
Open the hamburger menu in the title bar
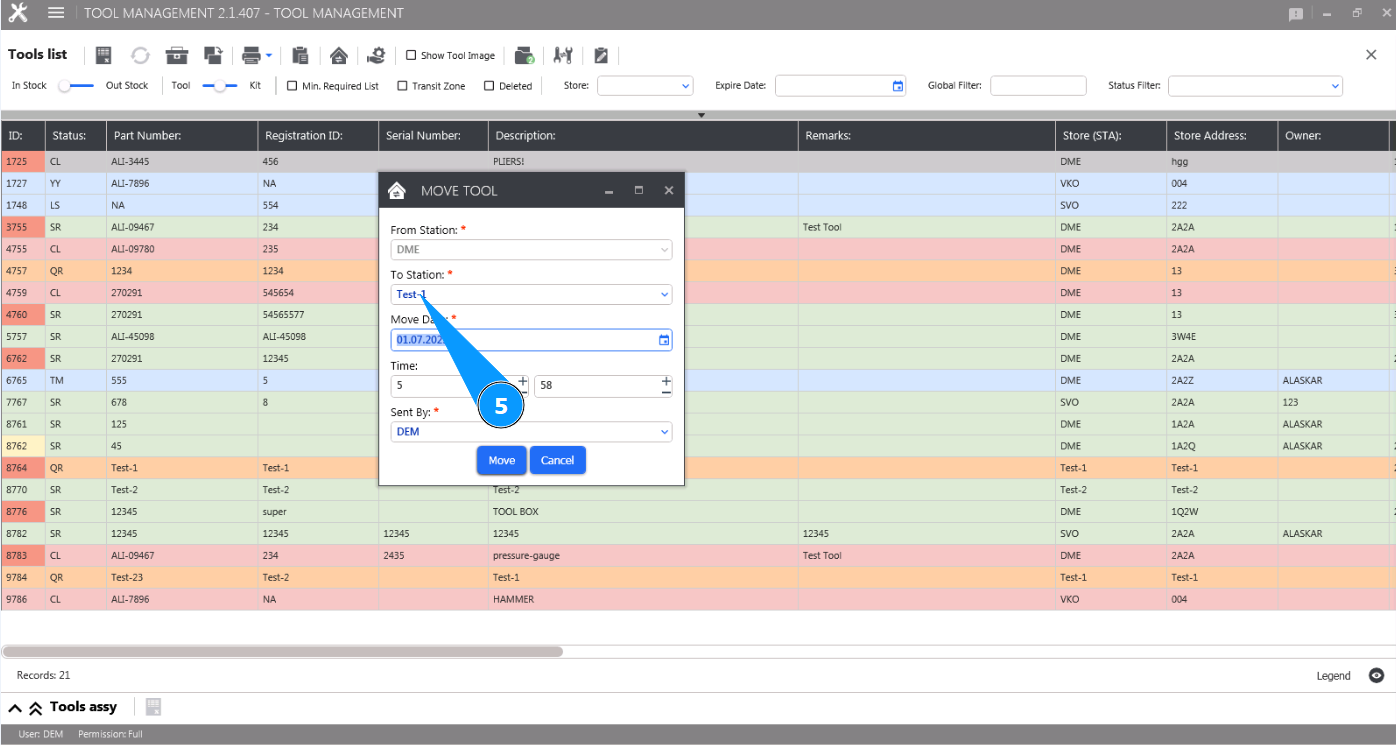click(56, 13)
